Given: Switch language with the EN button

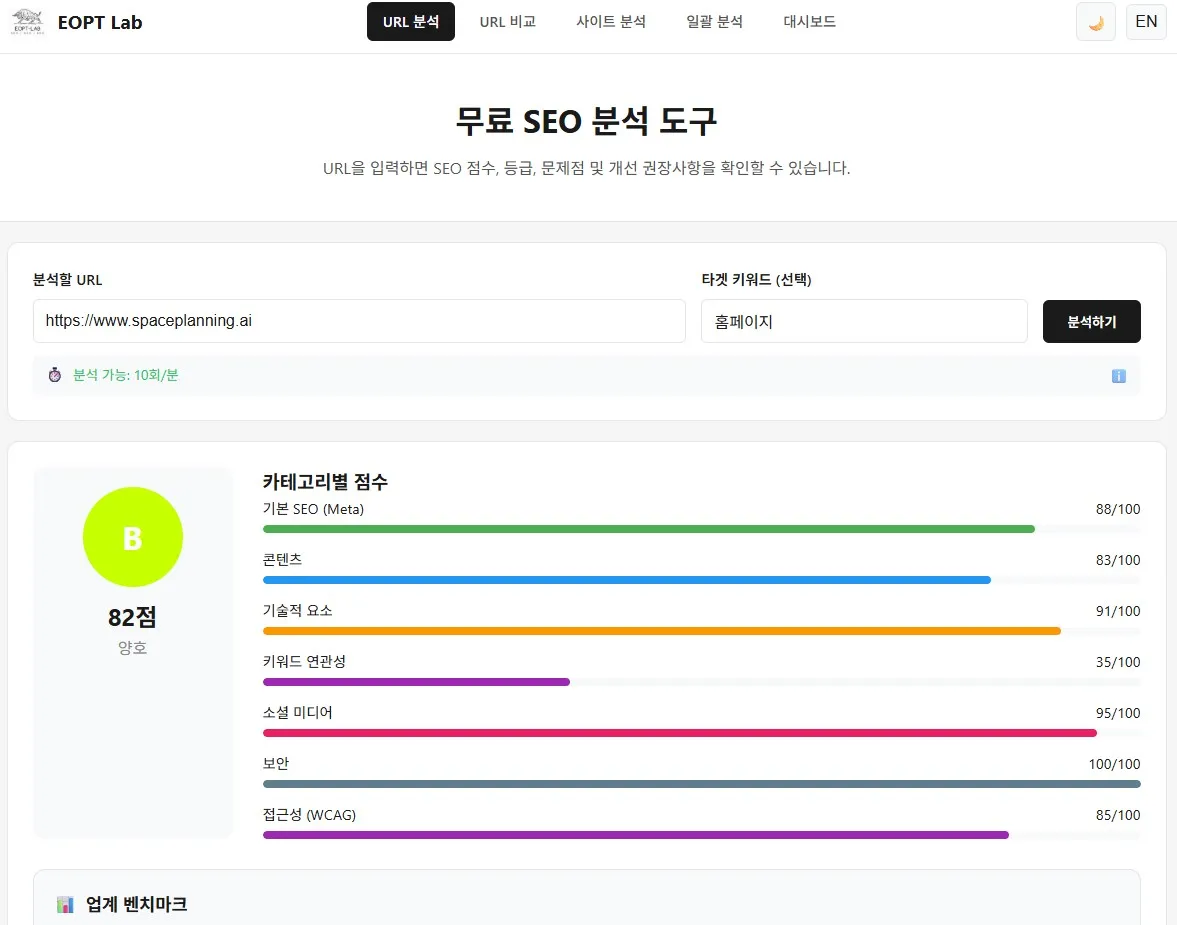Looking at the screenshot, I should tap(1146, 21).
